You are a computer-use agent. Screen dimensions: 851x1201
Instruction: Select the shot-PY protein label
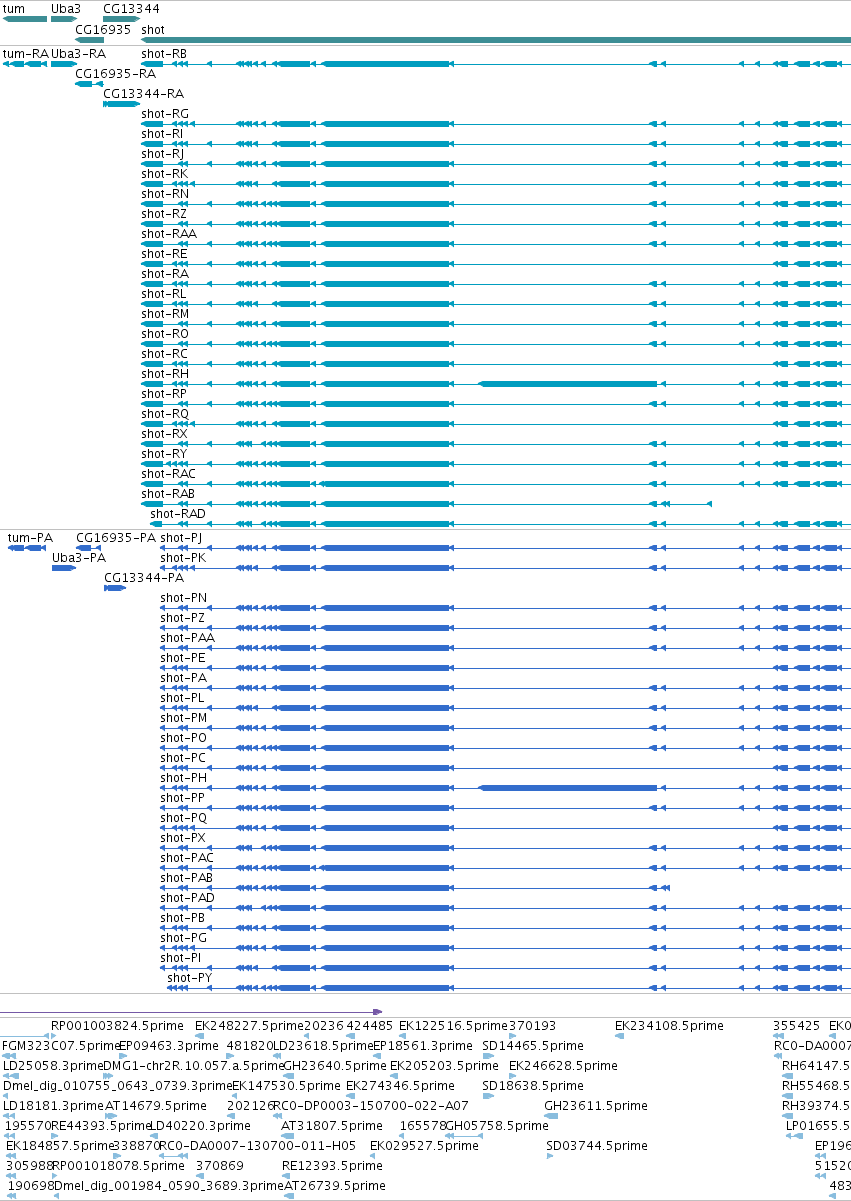(x=189, y=978)
